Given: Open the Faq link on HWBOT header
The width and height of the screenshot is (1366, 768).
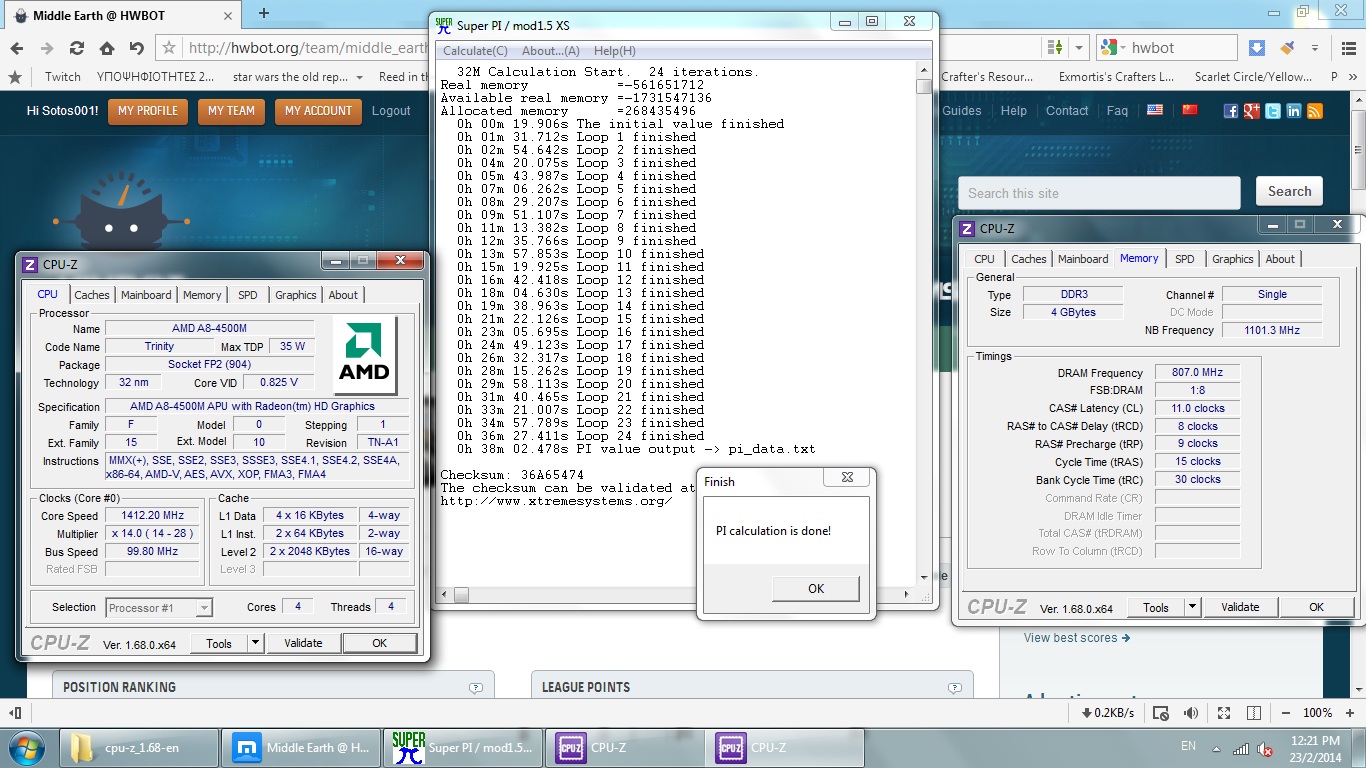Looking at the screenshot, I should (x=1117, y=111).
